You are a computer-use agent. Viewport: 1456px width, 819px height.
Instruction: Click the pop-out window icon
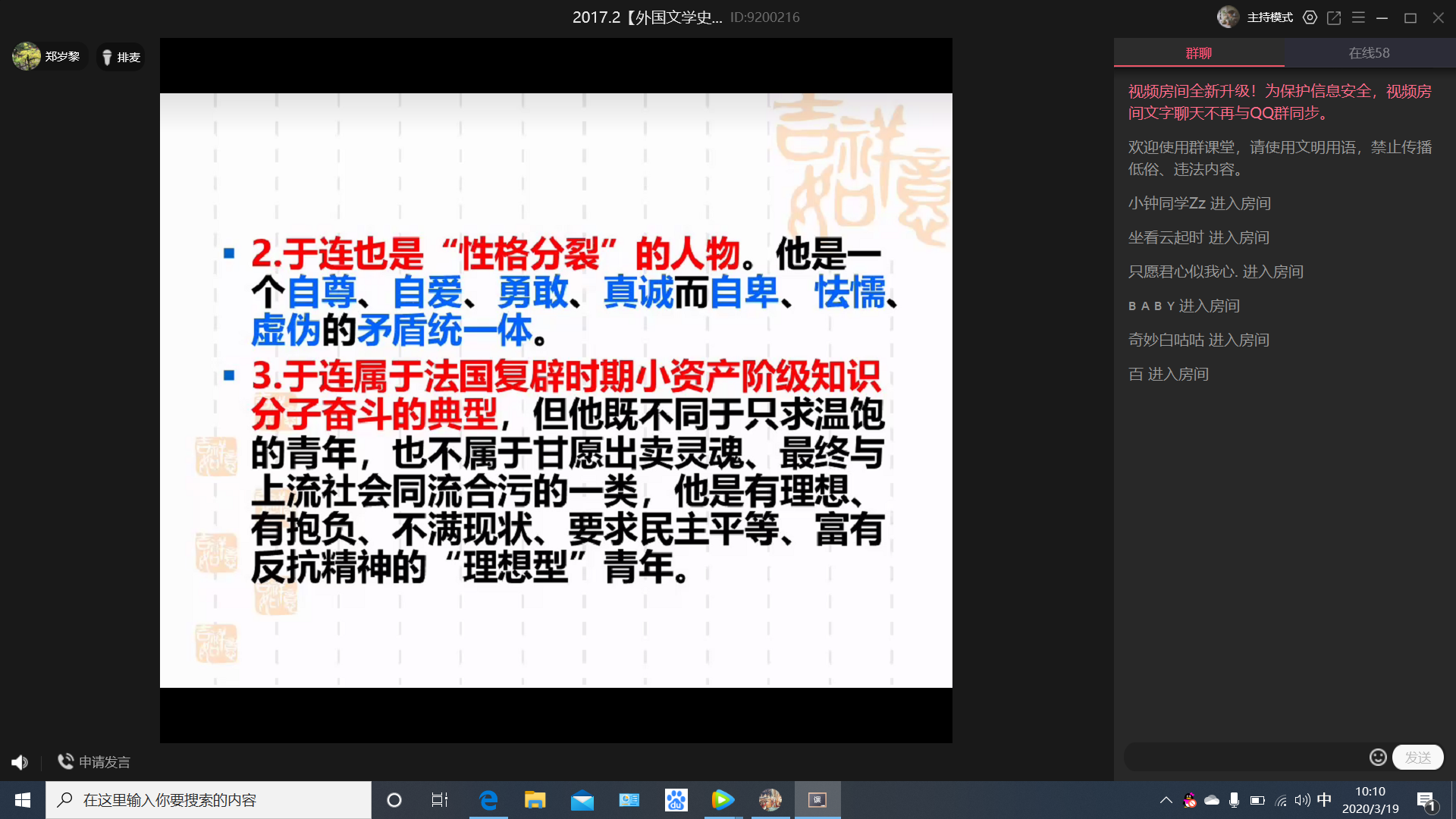[1334, 17]
